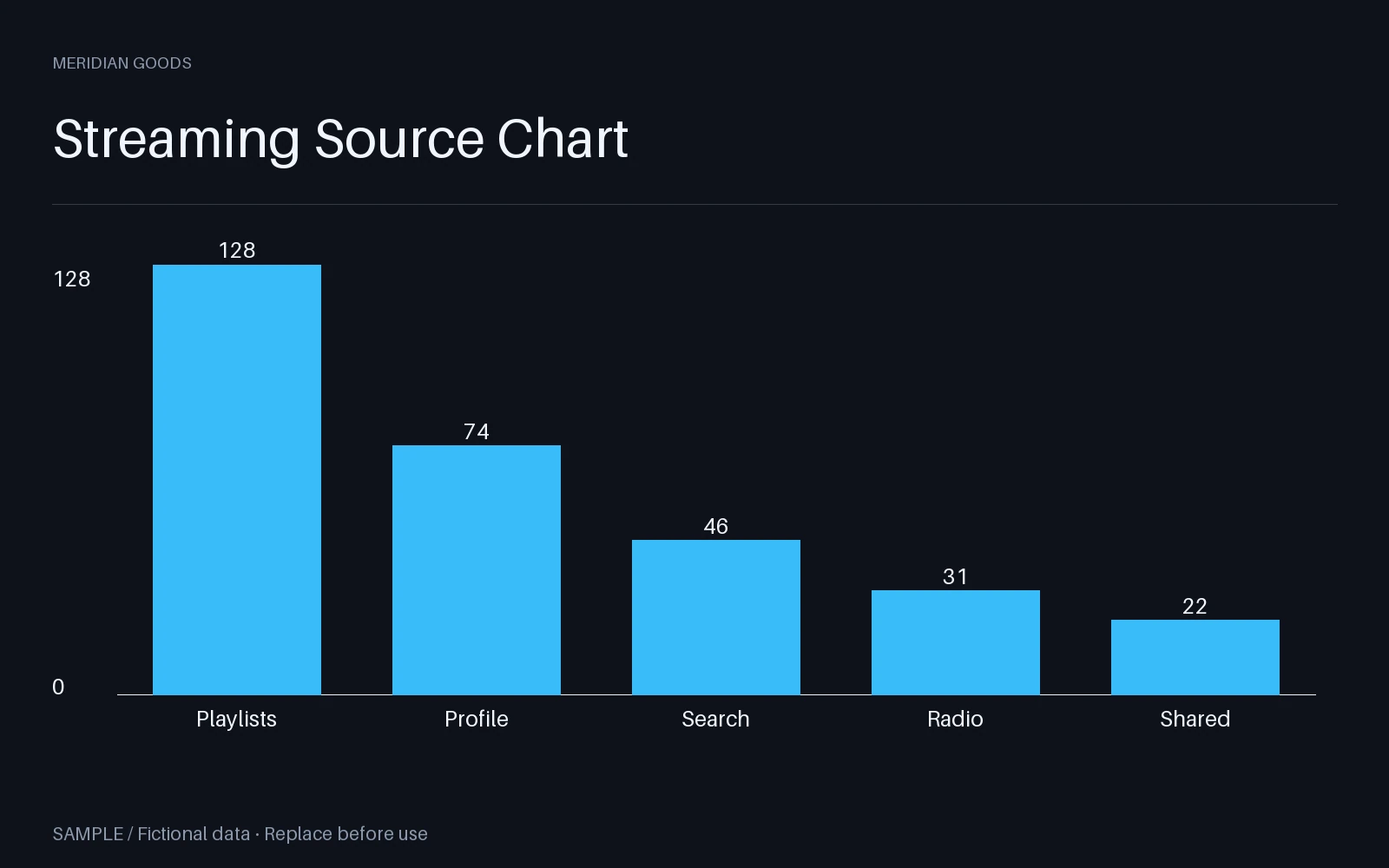Select the Profile bar

(477, 569)
